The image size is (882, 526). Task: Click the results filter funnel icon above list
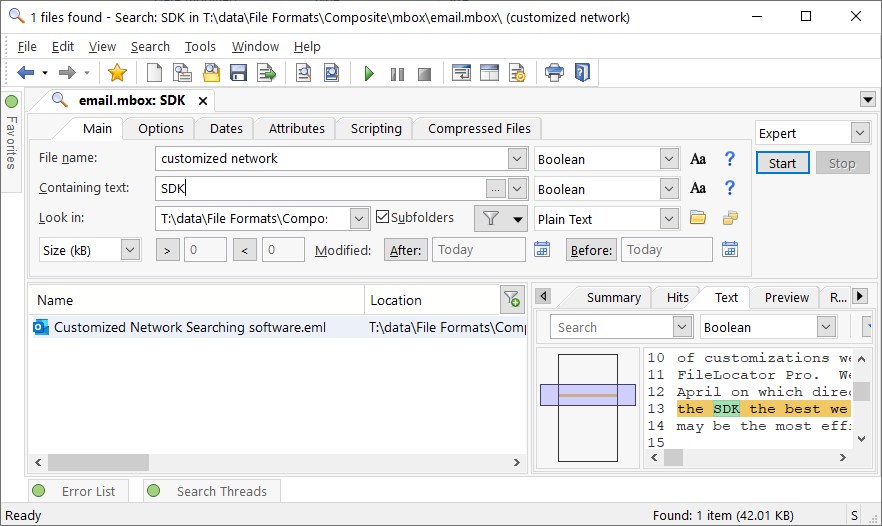512,299
